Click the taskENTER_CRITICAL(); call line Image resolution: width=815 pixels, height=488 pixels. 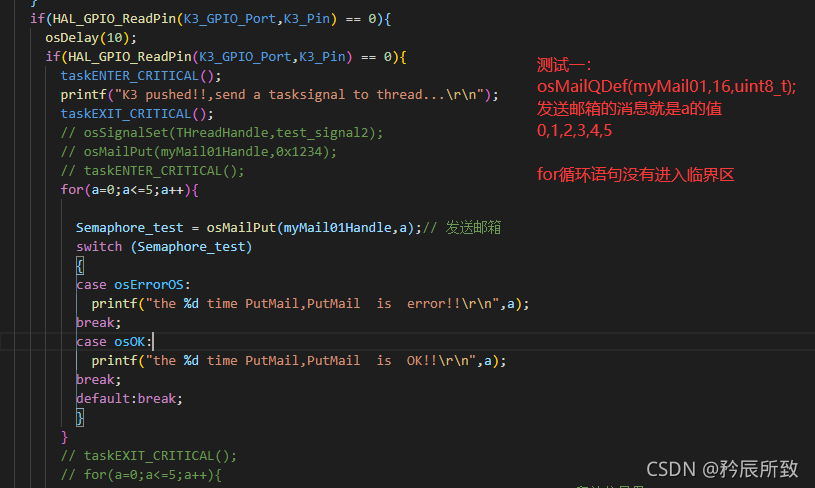(141, 76)
